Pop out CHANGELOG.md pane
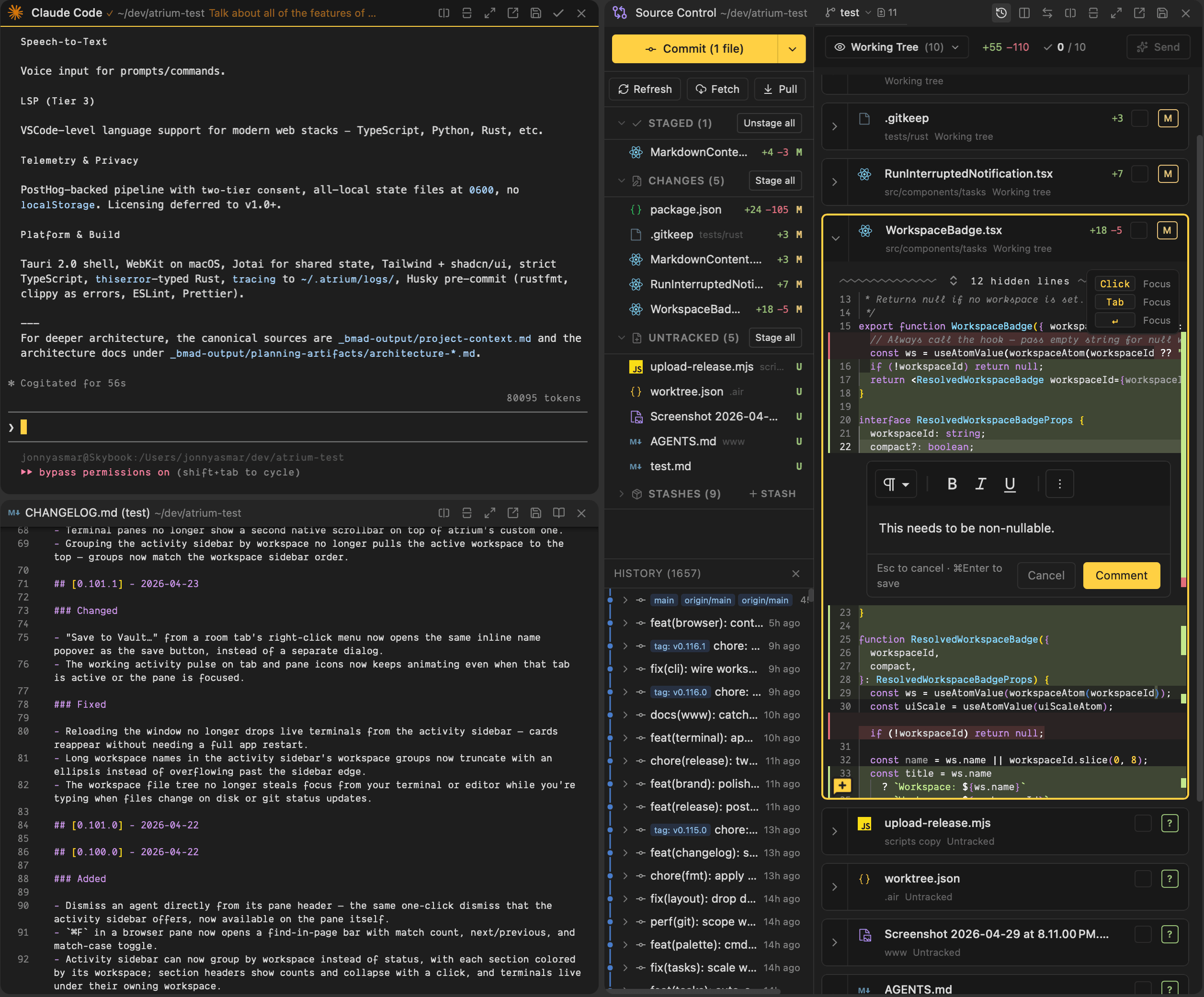This screenshot has width=1204, height=997. pos(512,512)
